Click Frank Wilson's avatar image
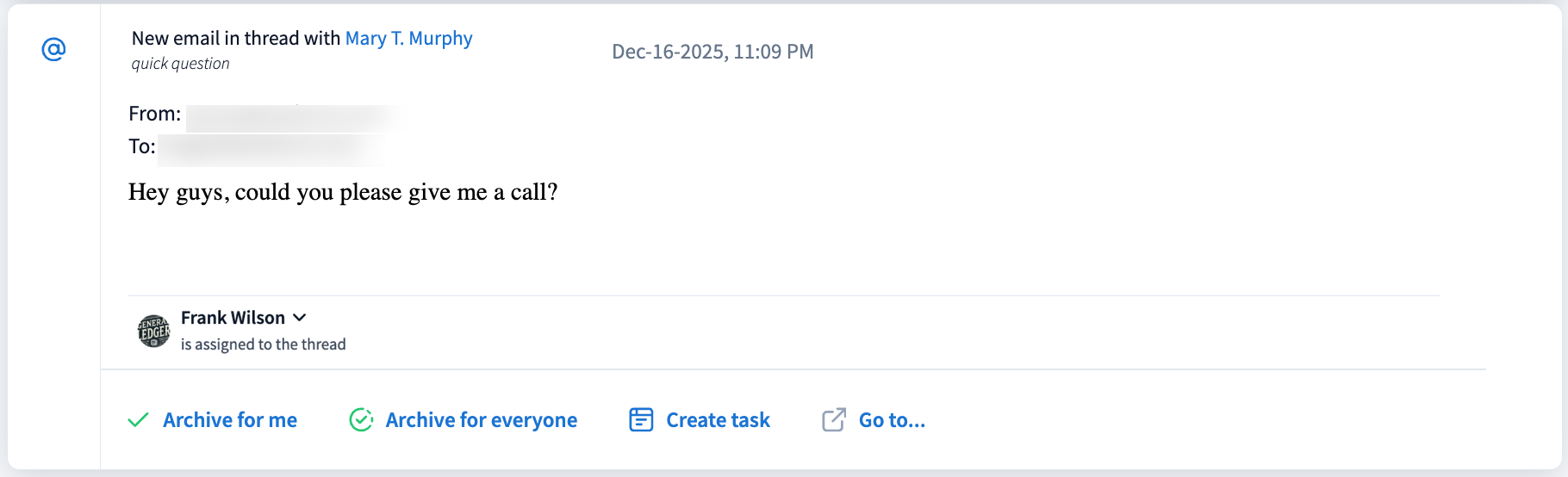1568x477 pixels. coord(154,331)
